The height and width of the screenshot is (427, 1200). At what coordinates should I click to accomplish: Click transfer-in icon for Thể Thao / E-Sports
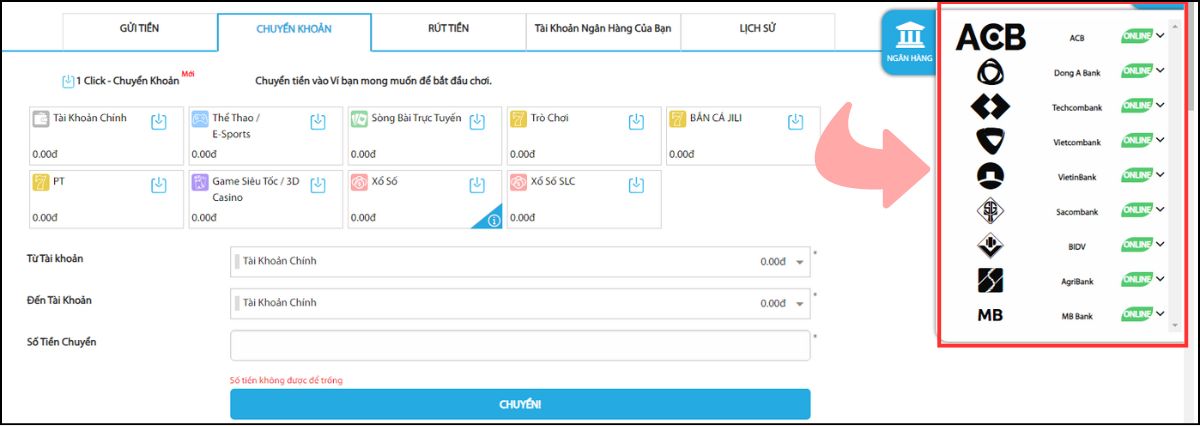pos(318,122)
